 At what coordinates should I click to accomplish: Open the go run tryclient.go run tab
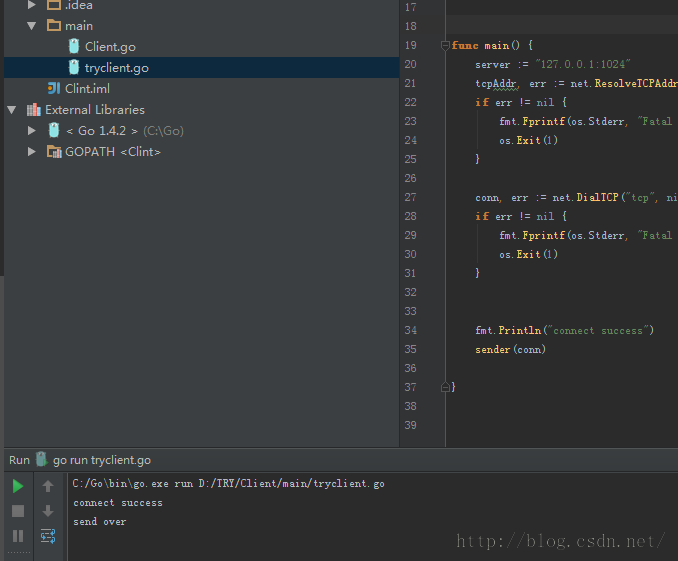click(x=102, y=460)
